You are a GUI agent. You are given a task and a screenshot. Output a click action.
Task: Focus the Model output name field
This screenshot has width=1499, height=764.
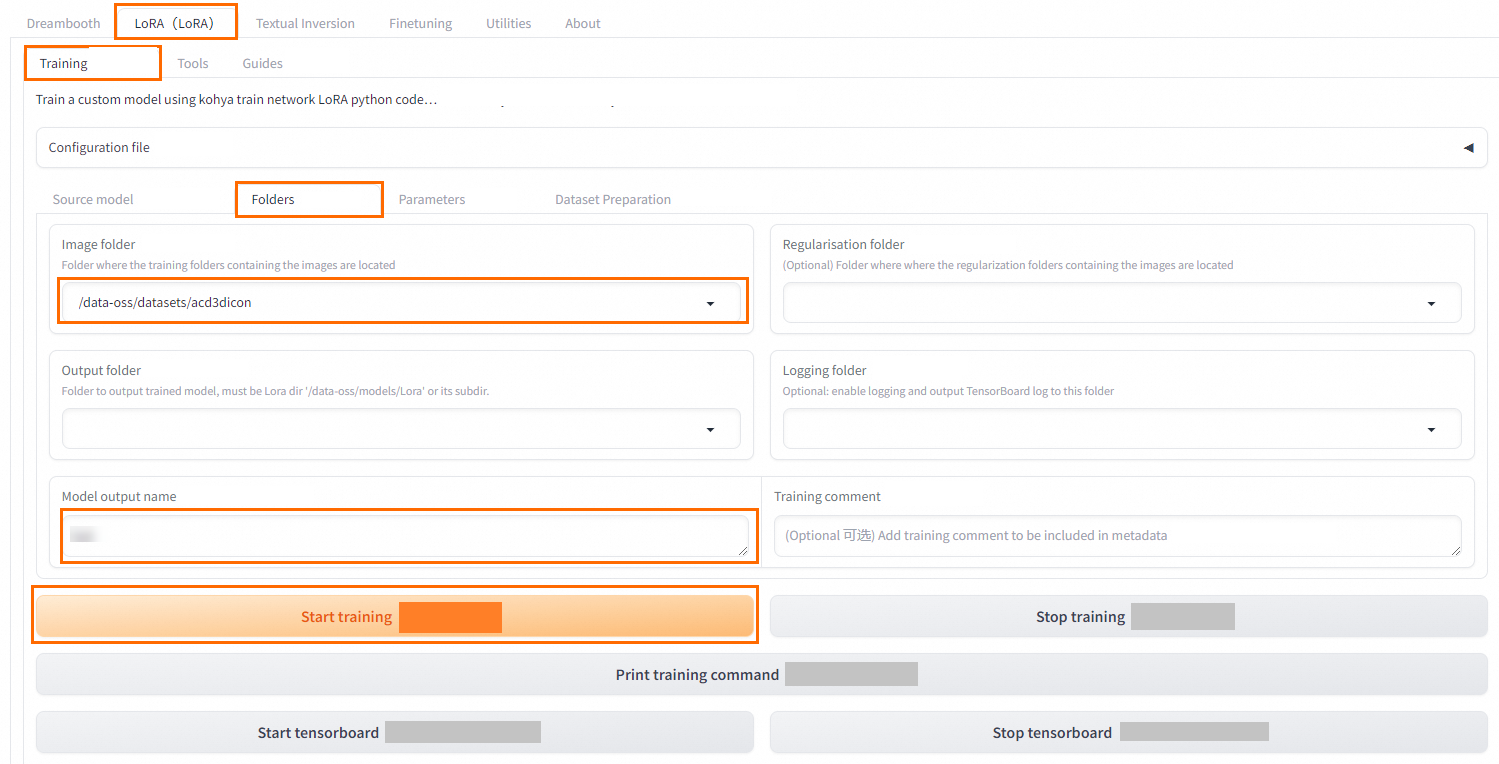pyautogui.click(x=405, y=536)
